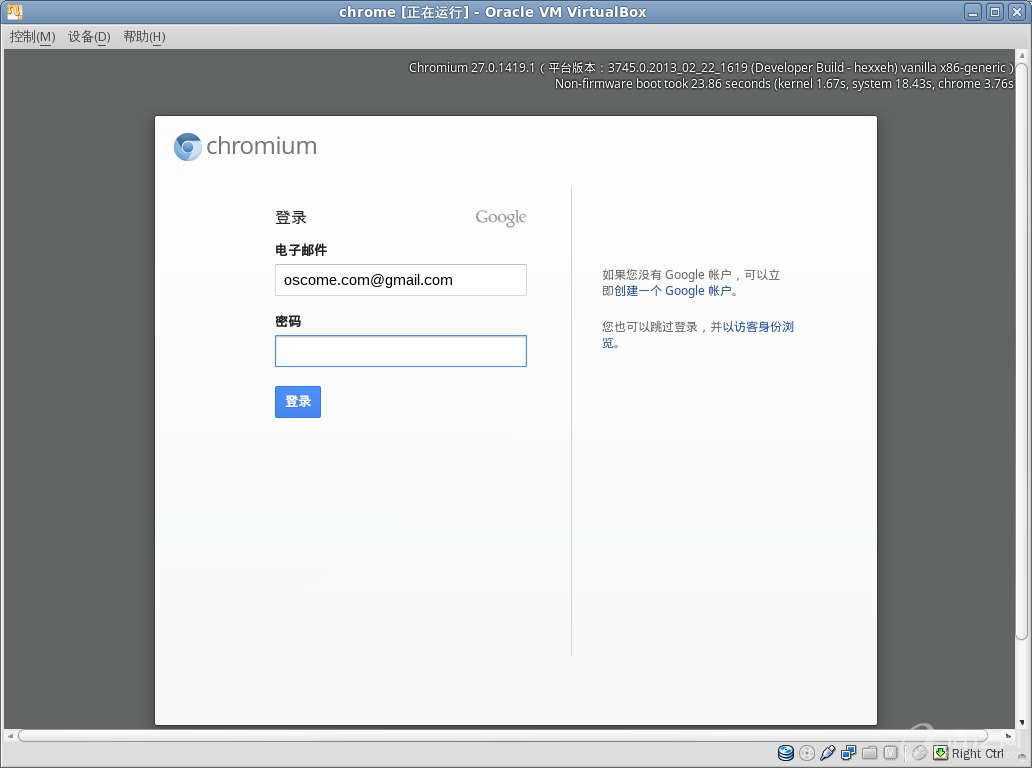The image size is (1032, 768).
Task: Click the horizontal scrollbar at the bottom
Action: pyautogui.click(x=500, y=736)
